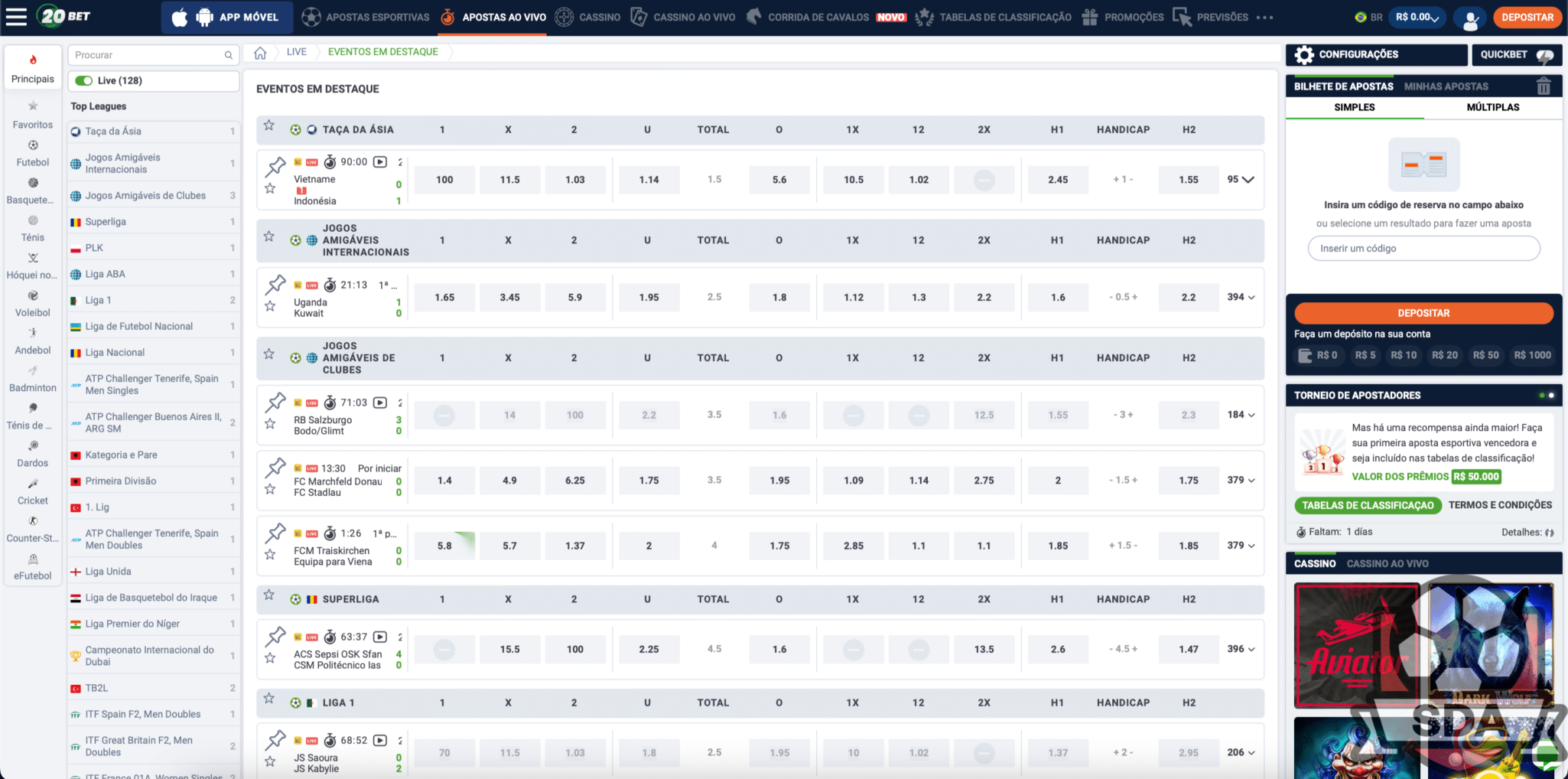Open Cassino ao Vivo menu item
Image resolution: width=1568 pixels, height=779 pixels.
click(x=683, y=17)
